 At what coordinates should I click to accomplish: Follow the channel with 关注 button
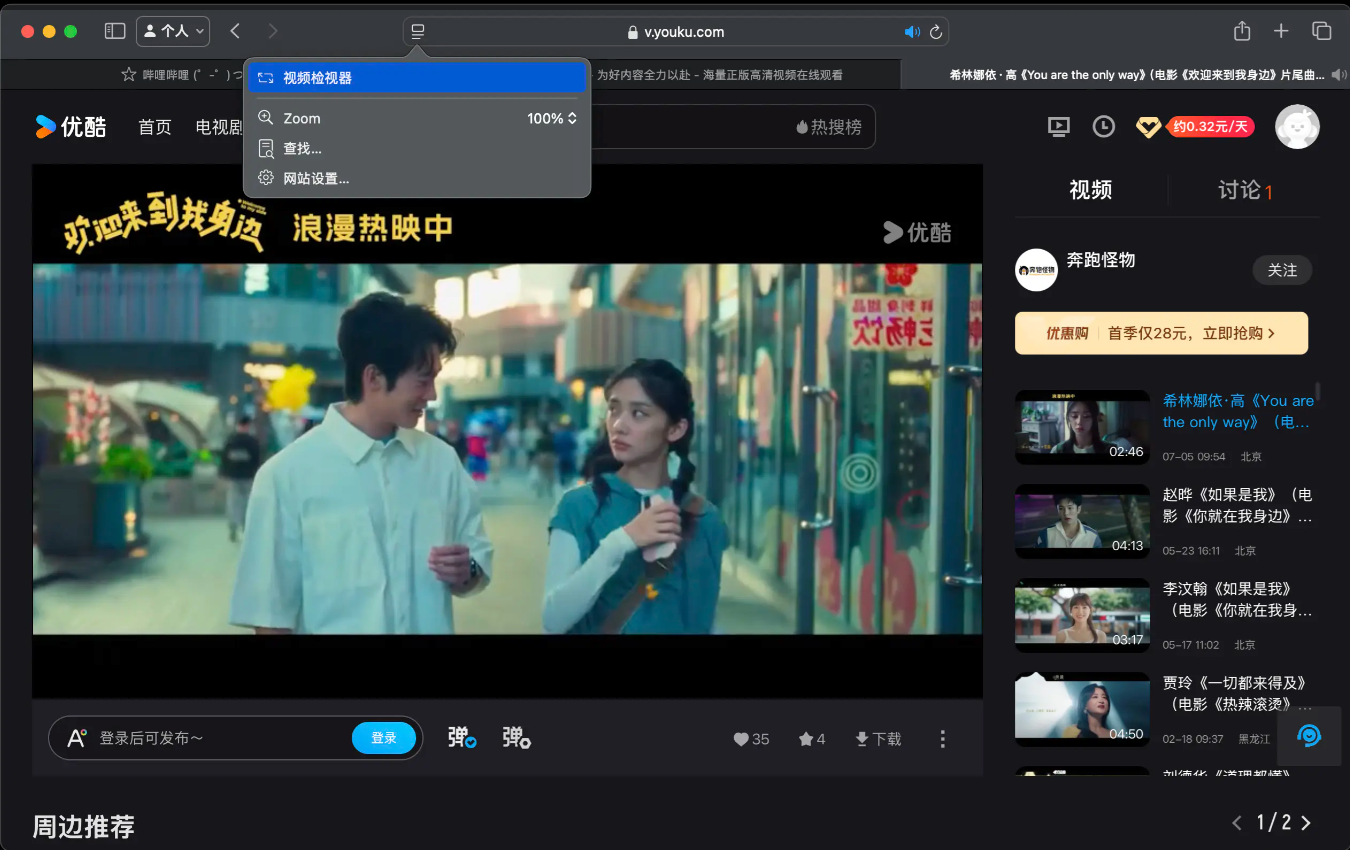click(1282, 270)
